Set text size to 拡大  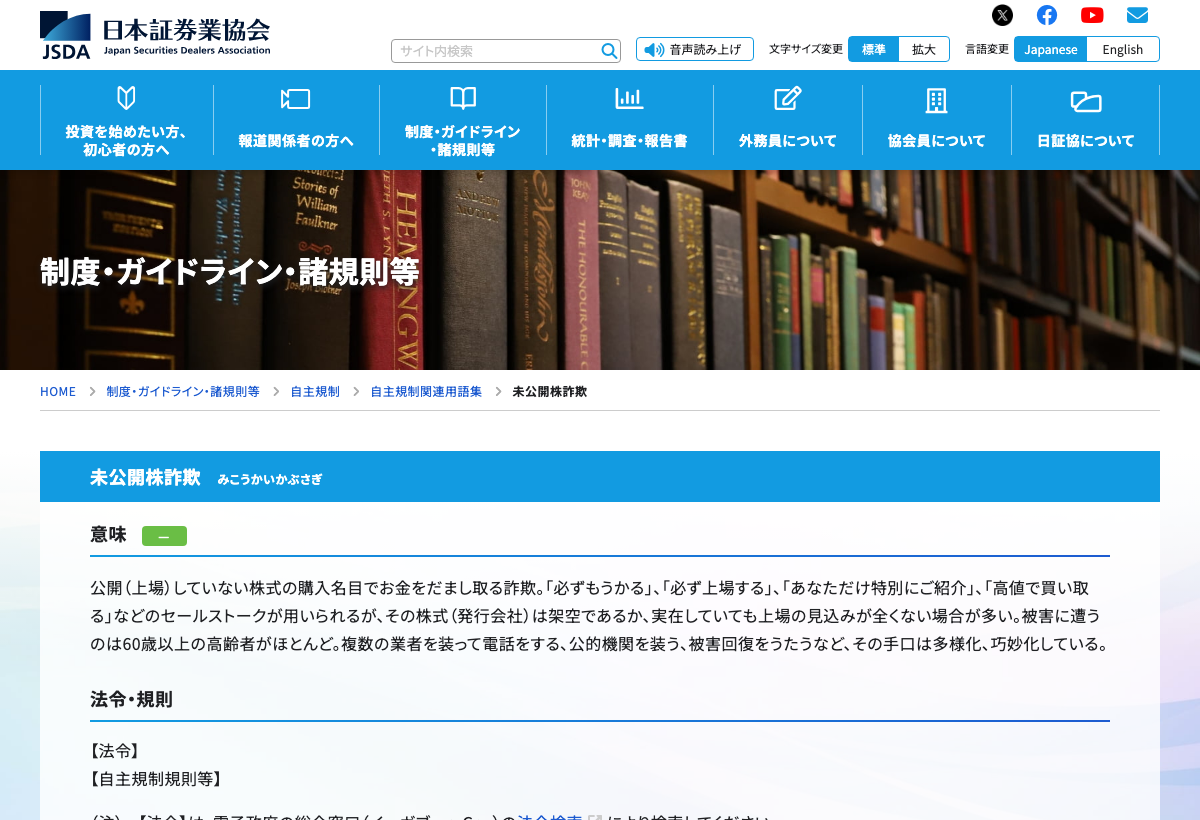(x=924, y=49)
